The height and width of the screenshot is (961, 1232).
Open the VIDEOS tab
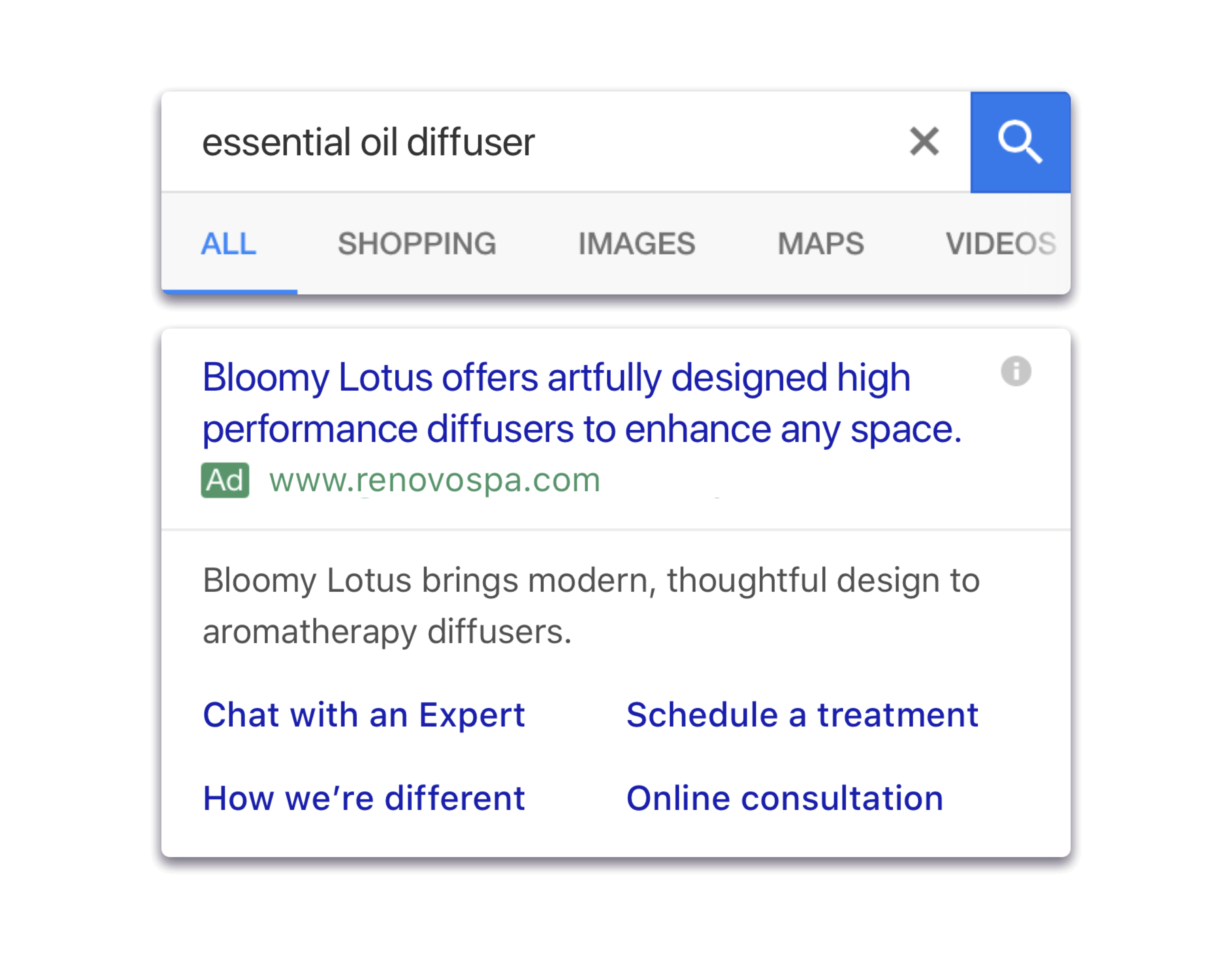[1001, 244]
